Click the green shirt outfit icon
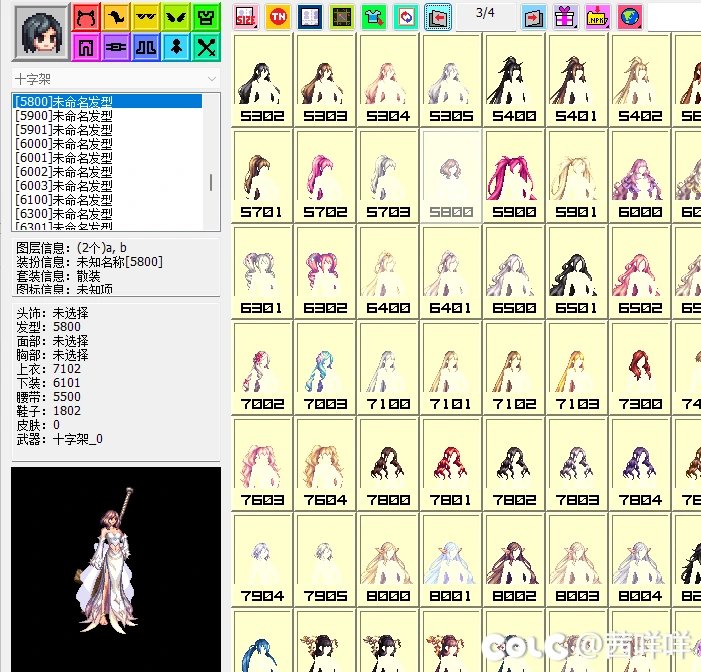701x672 pixels. pos(373,17)
